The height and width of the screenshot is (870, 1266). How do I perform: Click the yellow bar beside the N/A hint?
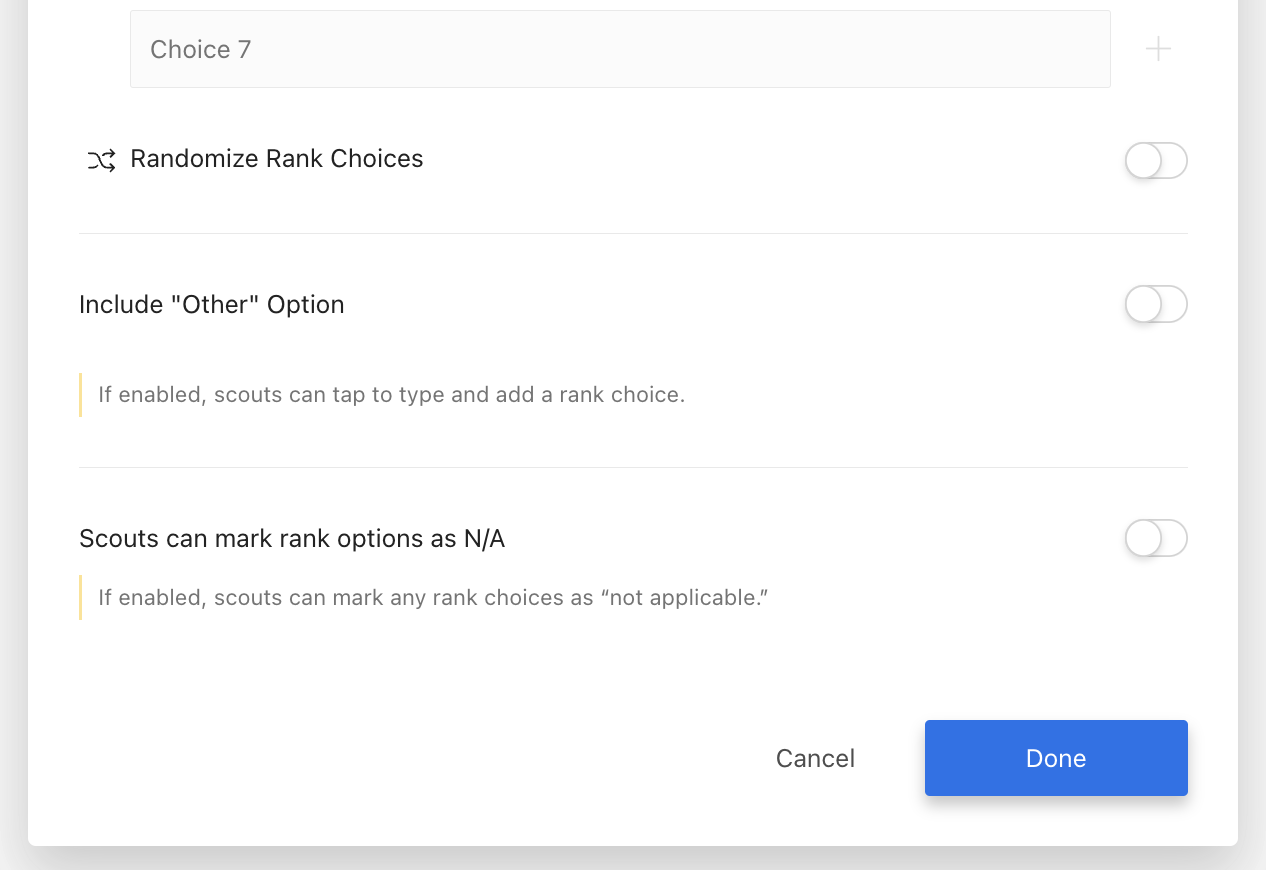(80, 598)
